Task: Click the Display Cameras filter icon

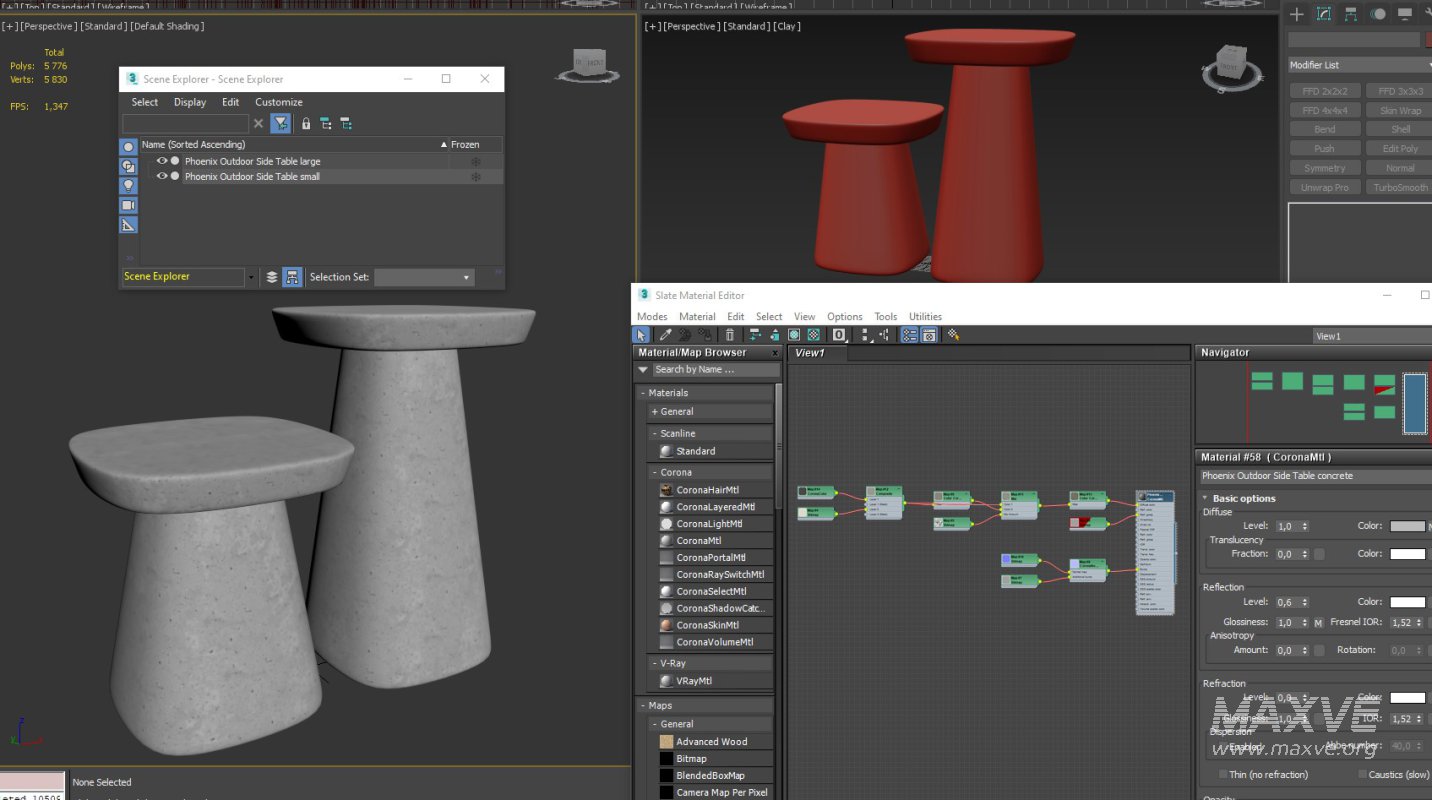Action: (128, 205)
